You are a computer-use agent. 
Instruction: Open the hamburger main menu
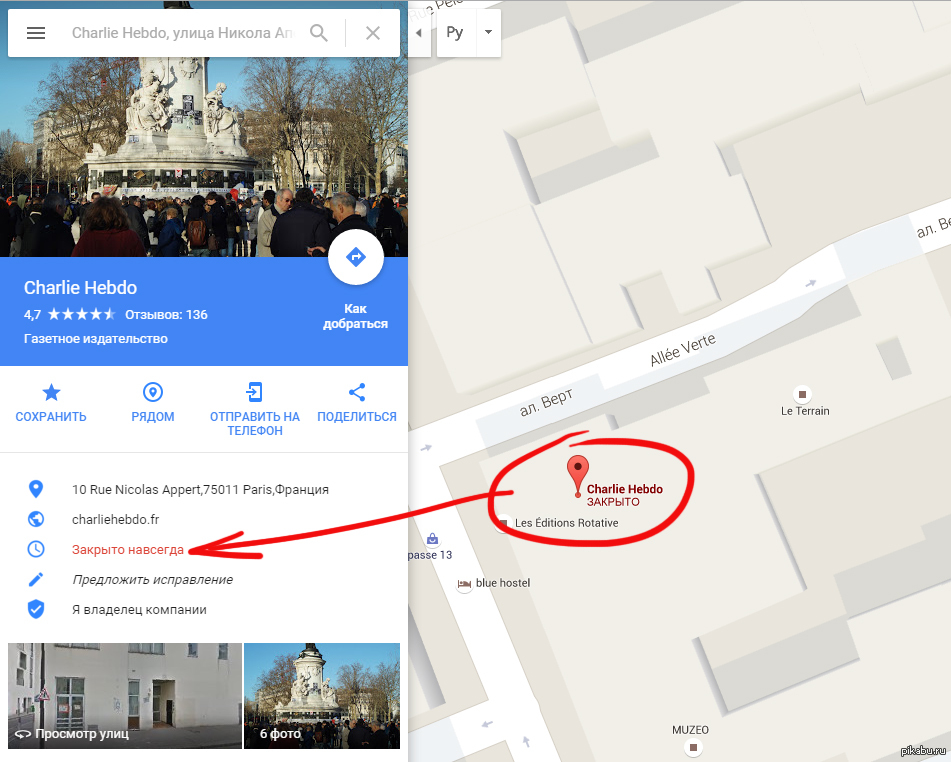36,33
